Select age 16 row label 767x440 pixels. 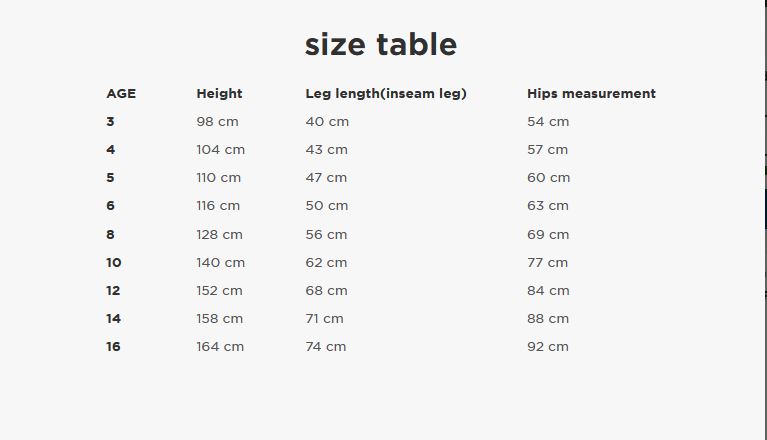click(x=113, y=346)
